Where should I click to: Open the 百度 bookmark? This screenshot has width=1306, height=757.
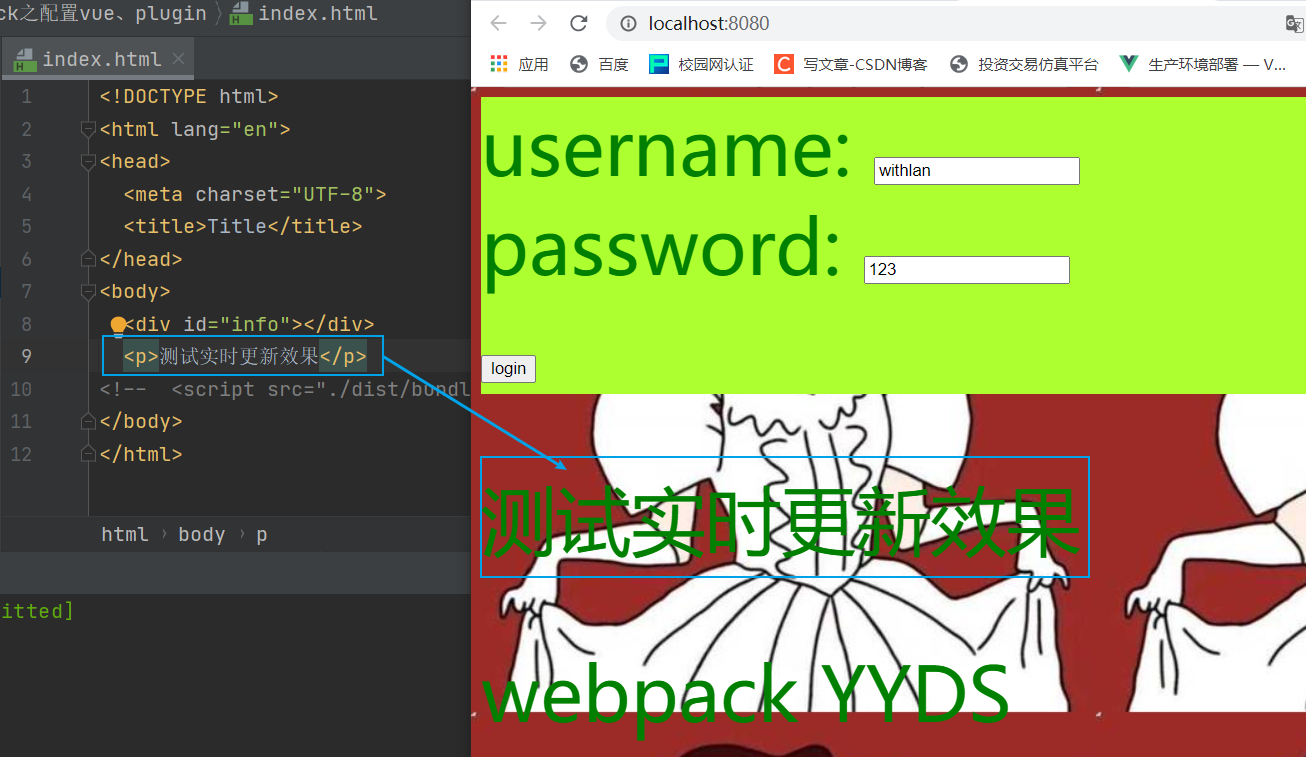coord(599,64)
